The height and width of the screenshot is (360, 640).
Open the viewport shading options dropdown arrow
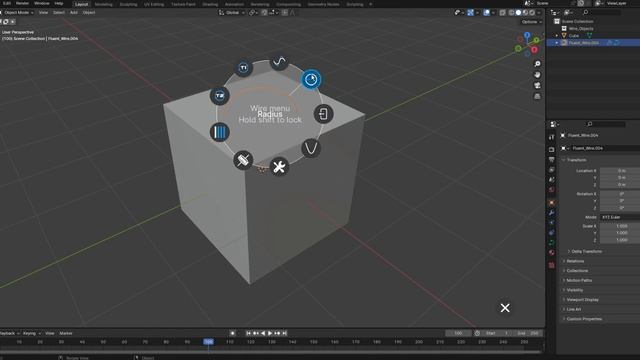[x=539, y=13]
